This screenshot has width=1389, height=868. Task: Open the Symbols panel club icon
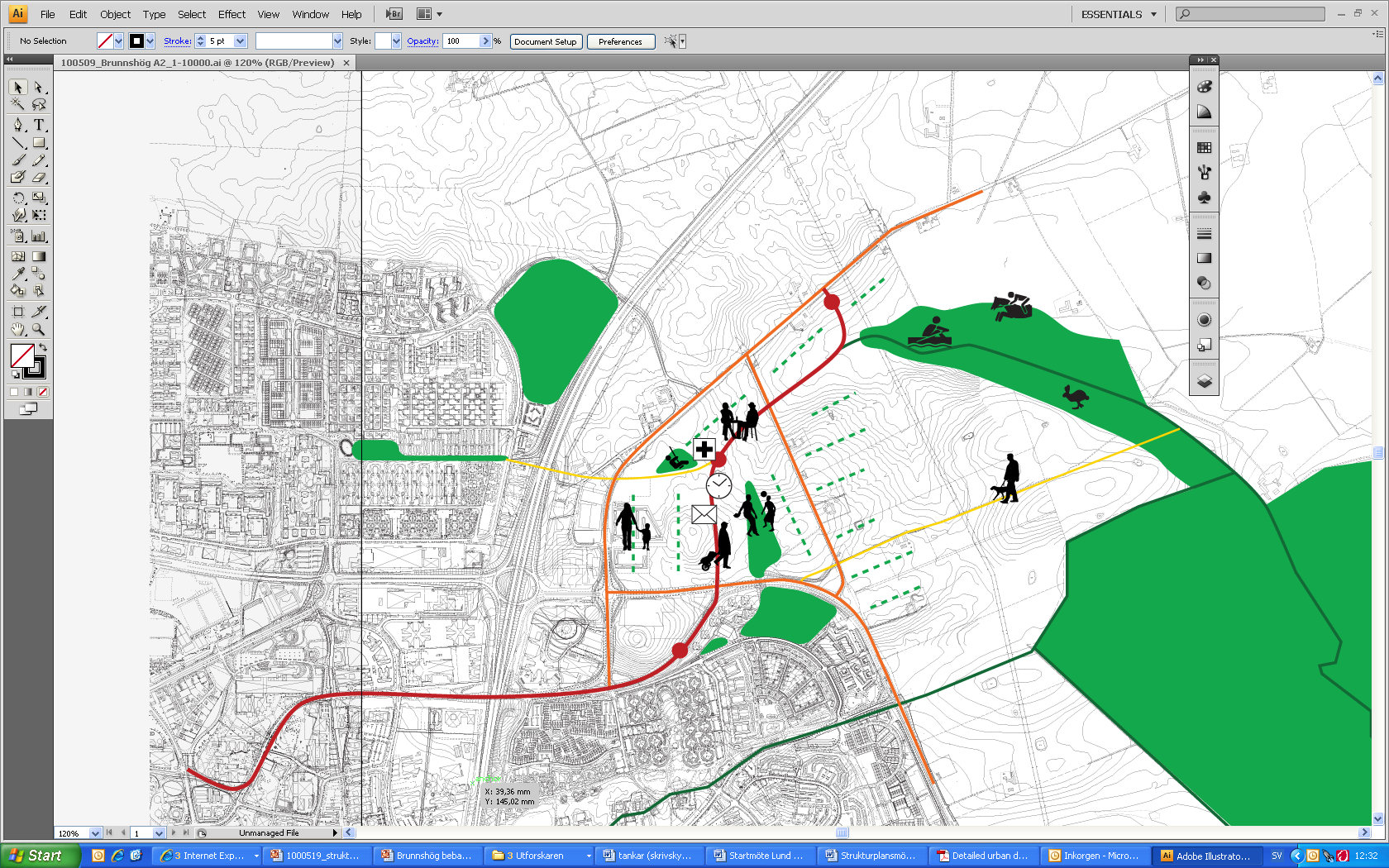pyautogui.click(x=1204, y=198)
